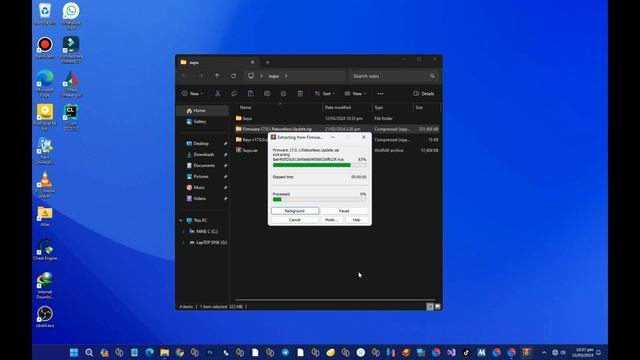The image size is (640, 360).
Task: Add a new Explorer tab
Action: click(x=268, y=62)
